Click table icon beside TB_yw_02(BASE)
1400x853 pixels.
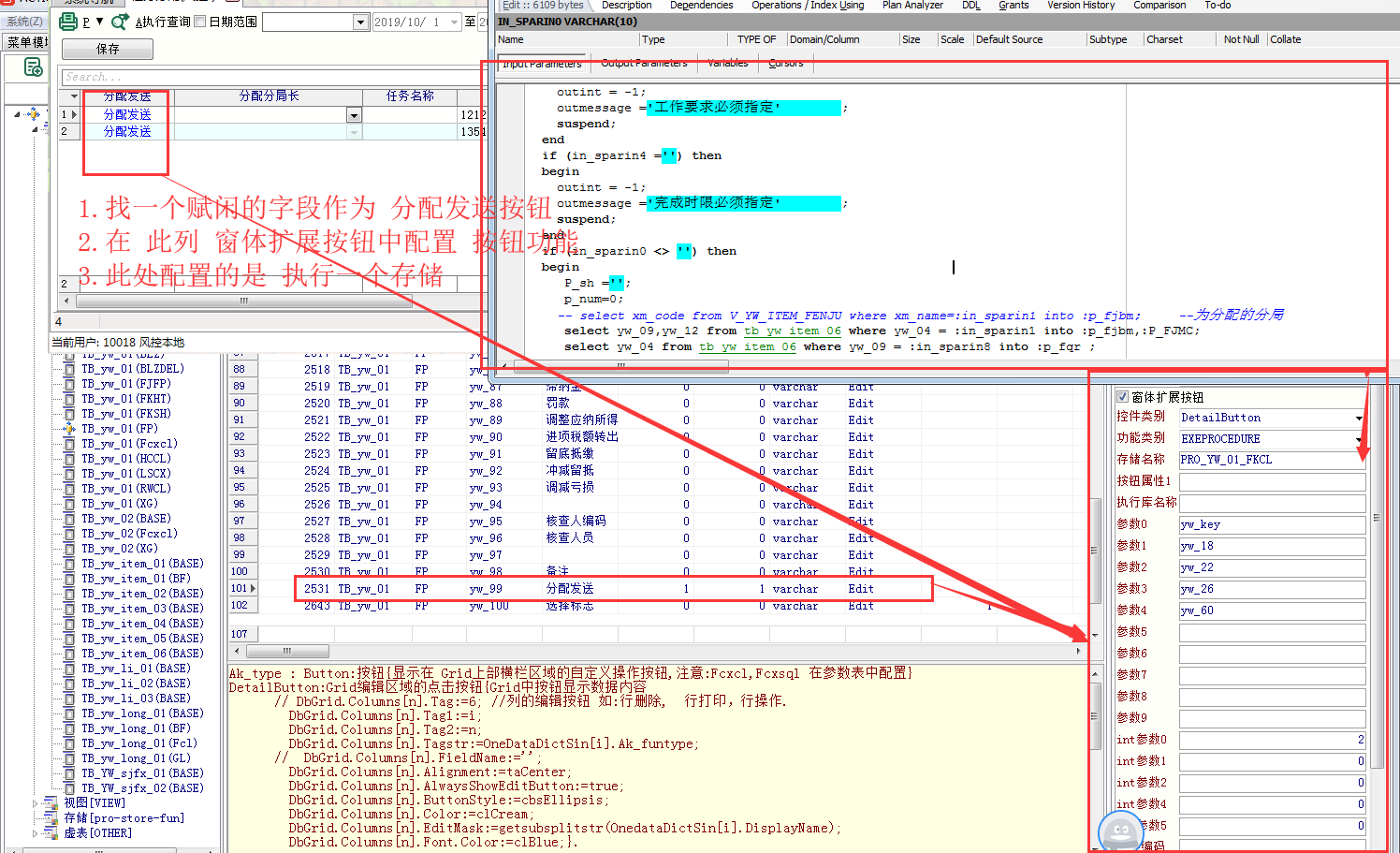point(69,519)
